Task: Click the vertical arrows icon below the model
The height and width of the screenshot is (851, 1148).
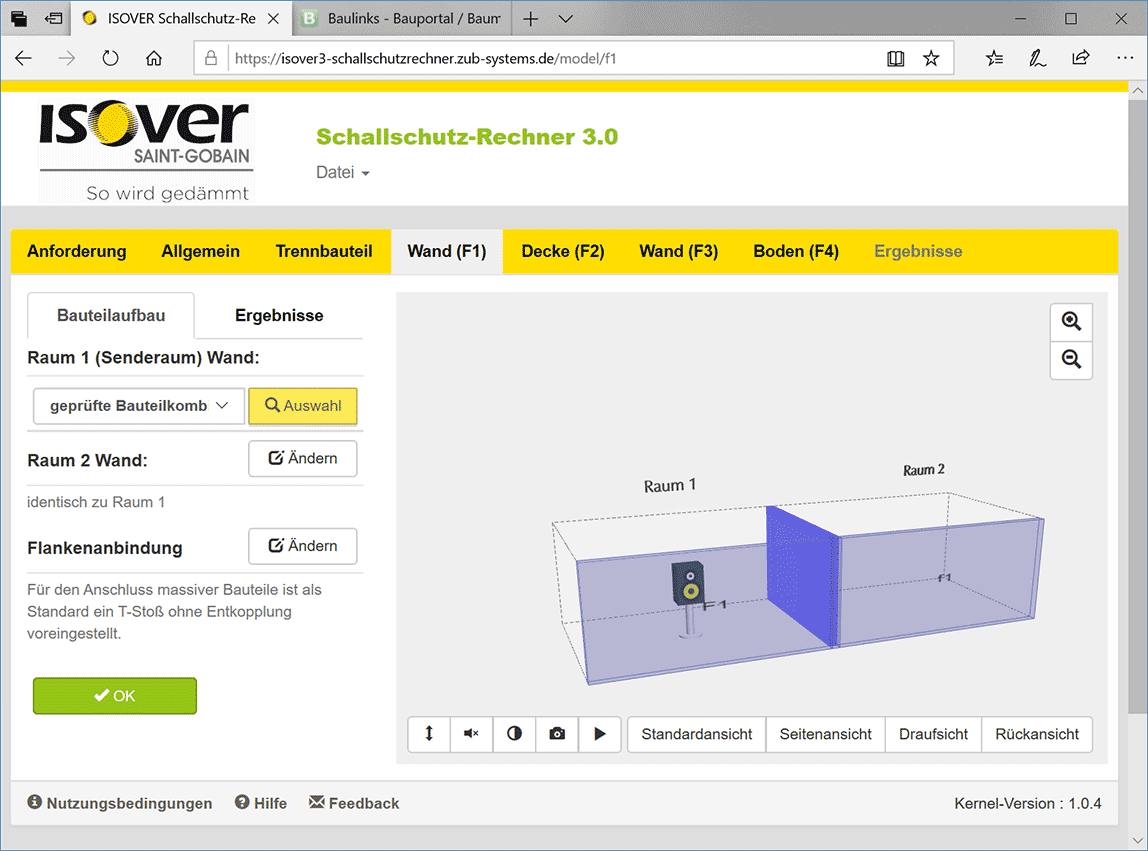Action: [x=429, y=734]
